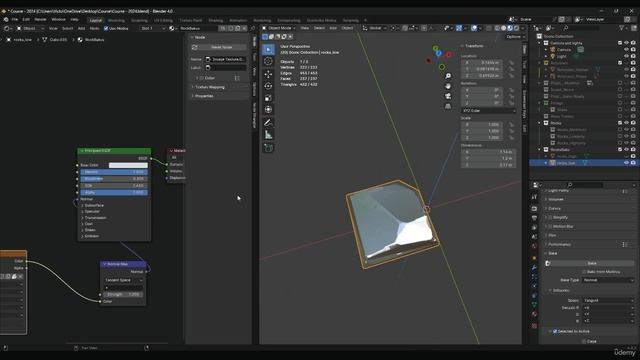Open Tool properties tab icon

pos(534,197)
